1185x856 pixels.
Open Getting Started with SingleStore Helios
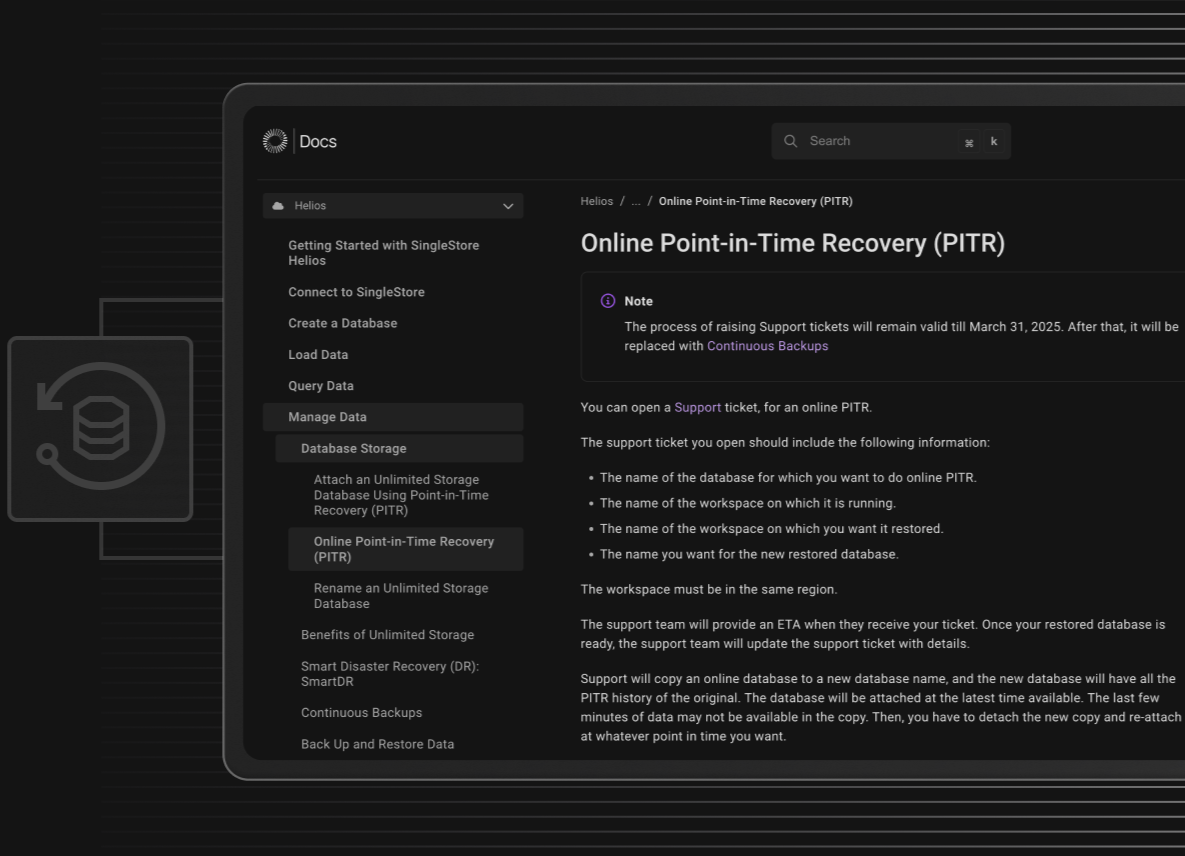[x=383, y=253]
